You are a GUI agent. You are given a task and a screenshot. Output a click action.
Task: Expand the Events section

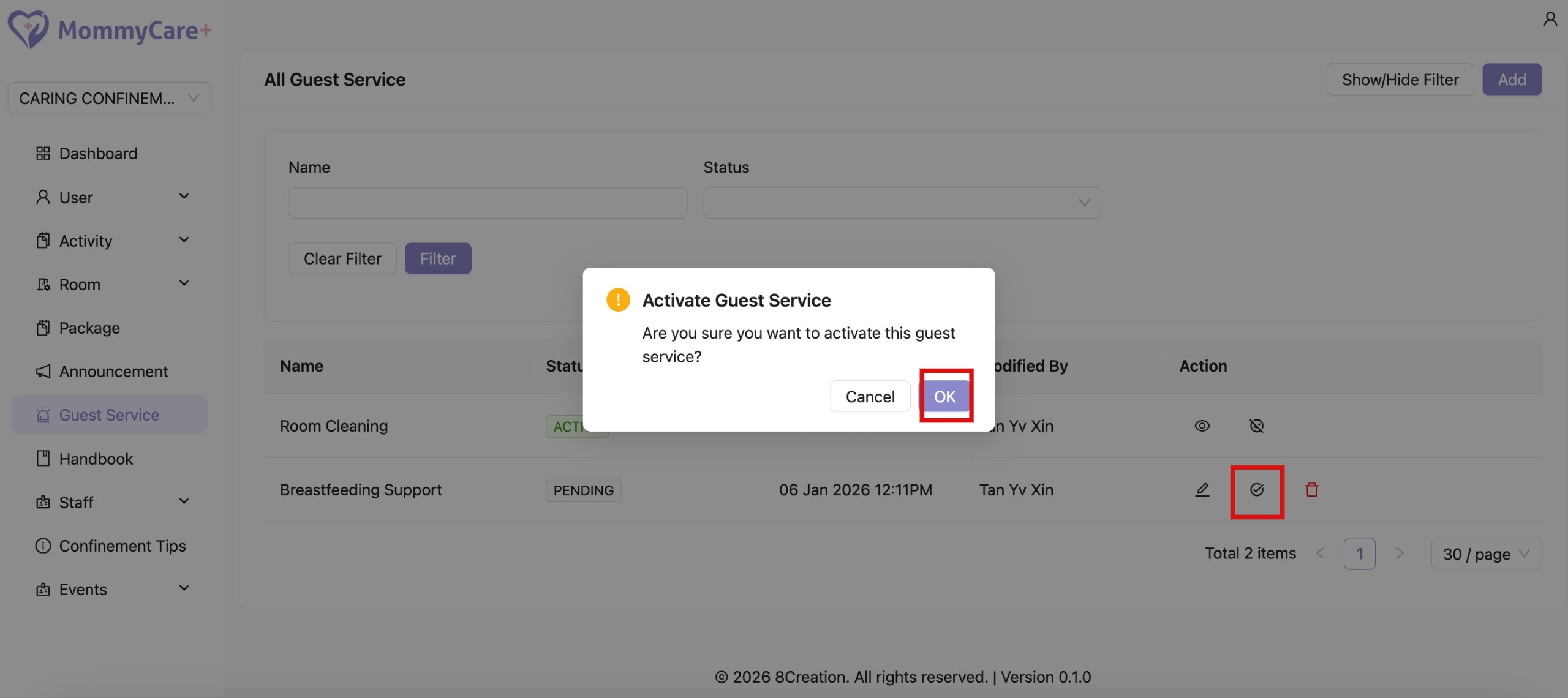click(110, 589)
